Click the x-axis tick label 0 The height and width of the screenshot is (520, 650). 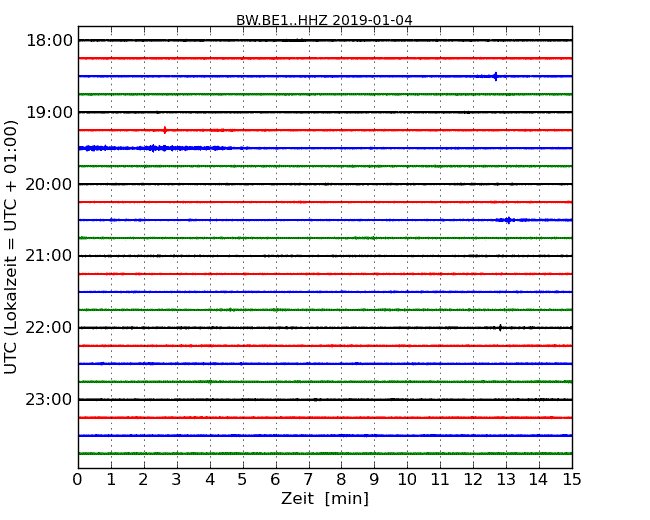(x=78, y=479)
